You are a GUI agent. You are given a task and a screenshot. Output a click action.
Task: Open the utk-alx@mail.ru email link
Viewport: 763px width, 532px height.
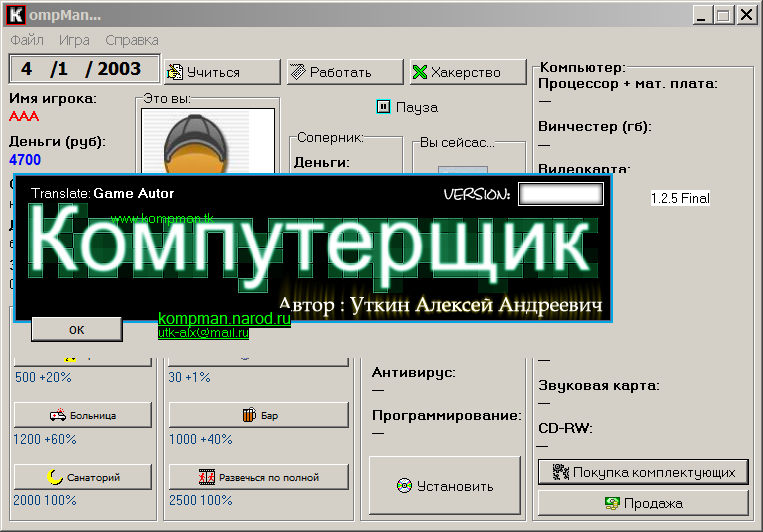(x=203, y=332)
